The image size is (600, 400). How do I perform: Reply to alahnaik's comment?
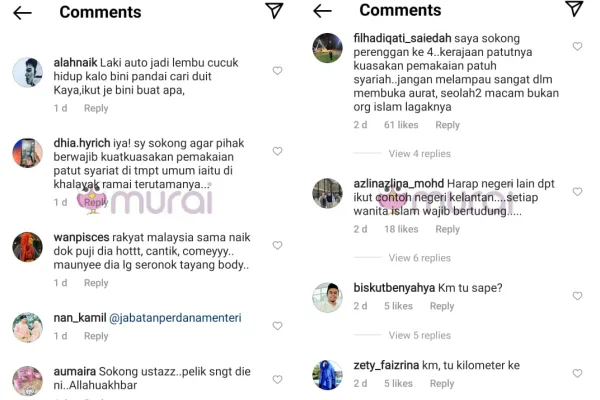click(x=96, y=108)
